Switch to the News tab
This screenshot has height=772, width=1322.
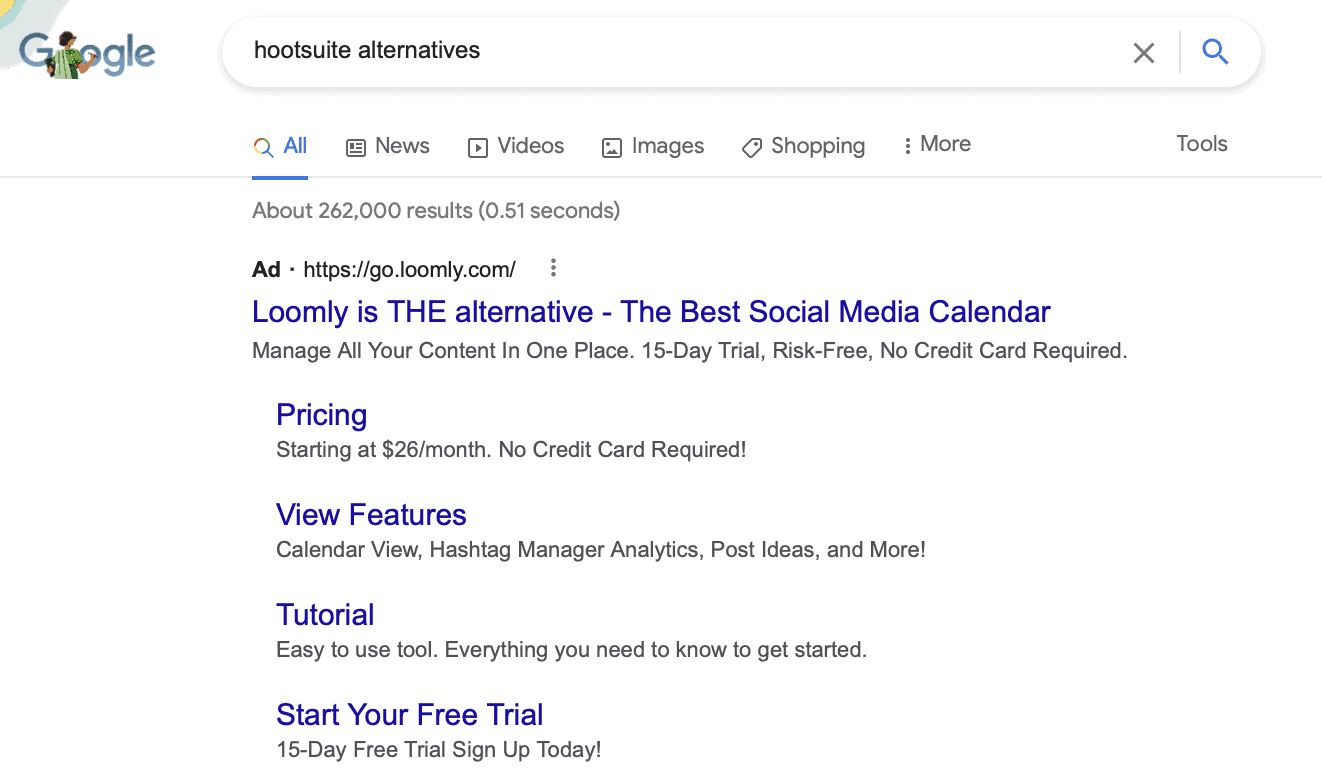click(x=388, y=146)
